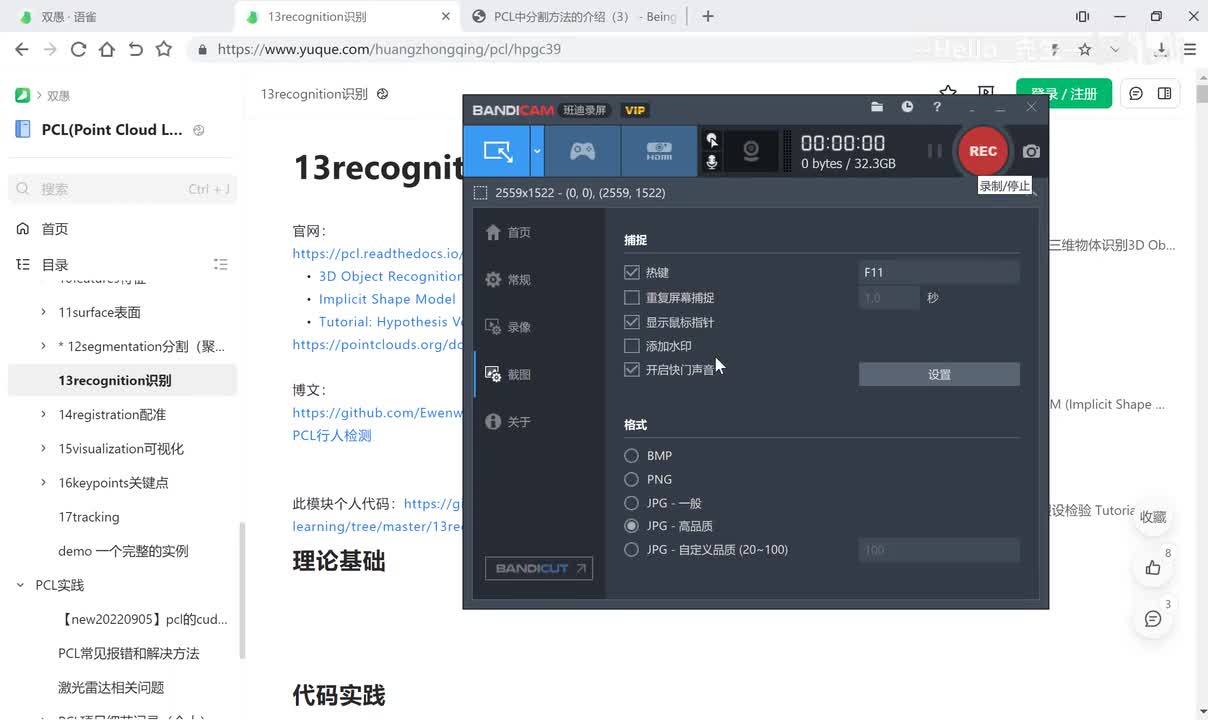
Task: Toggle the microphone icon in Bandicam
Action: pos(712,162)
